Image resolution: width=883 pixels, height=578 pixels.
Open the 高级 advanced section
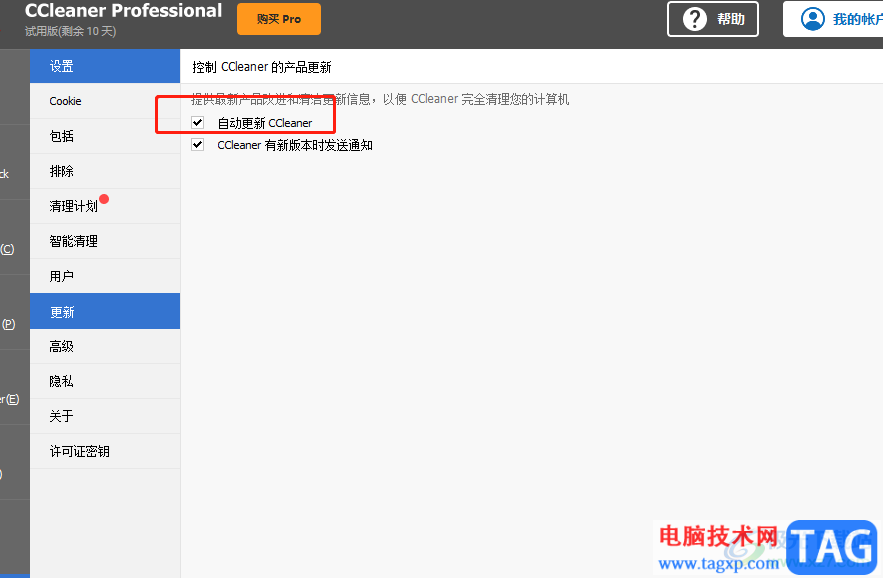point(105,346)
